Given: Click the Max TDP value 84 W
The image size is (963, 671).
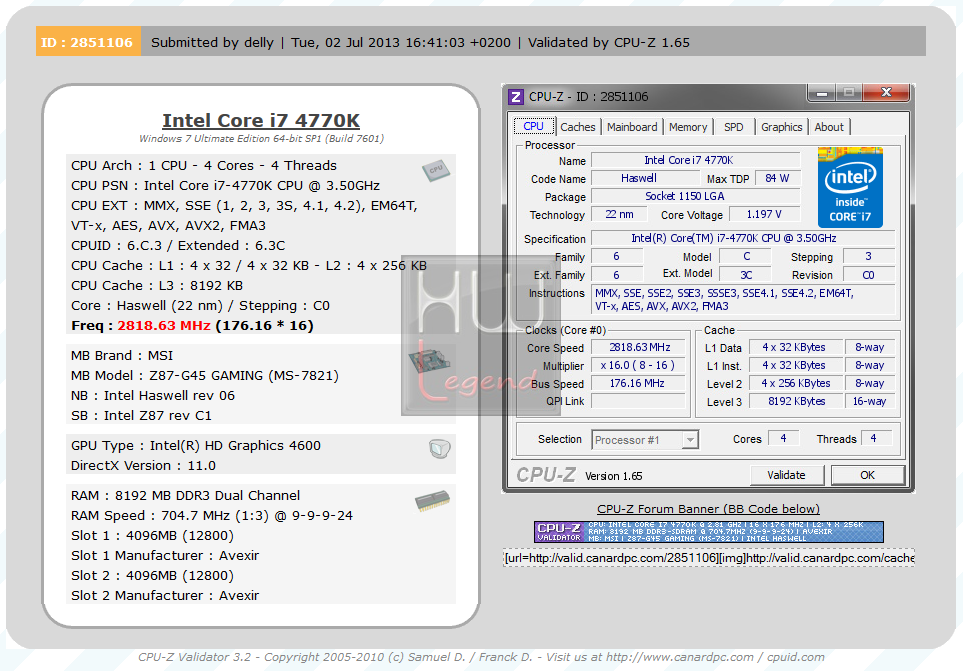Looking at the screenshot, I should click(x=777, y=178).
